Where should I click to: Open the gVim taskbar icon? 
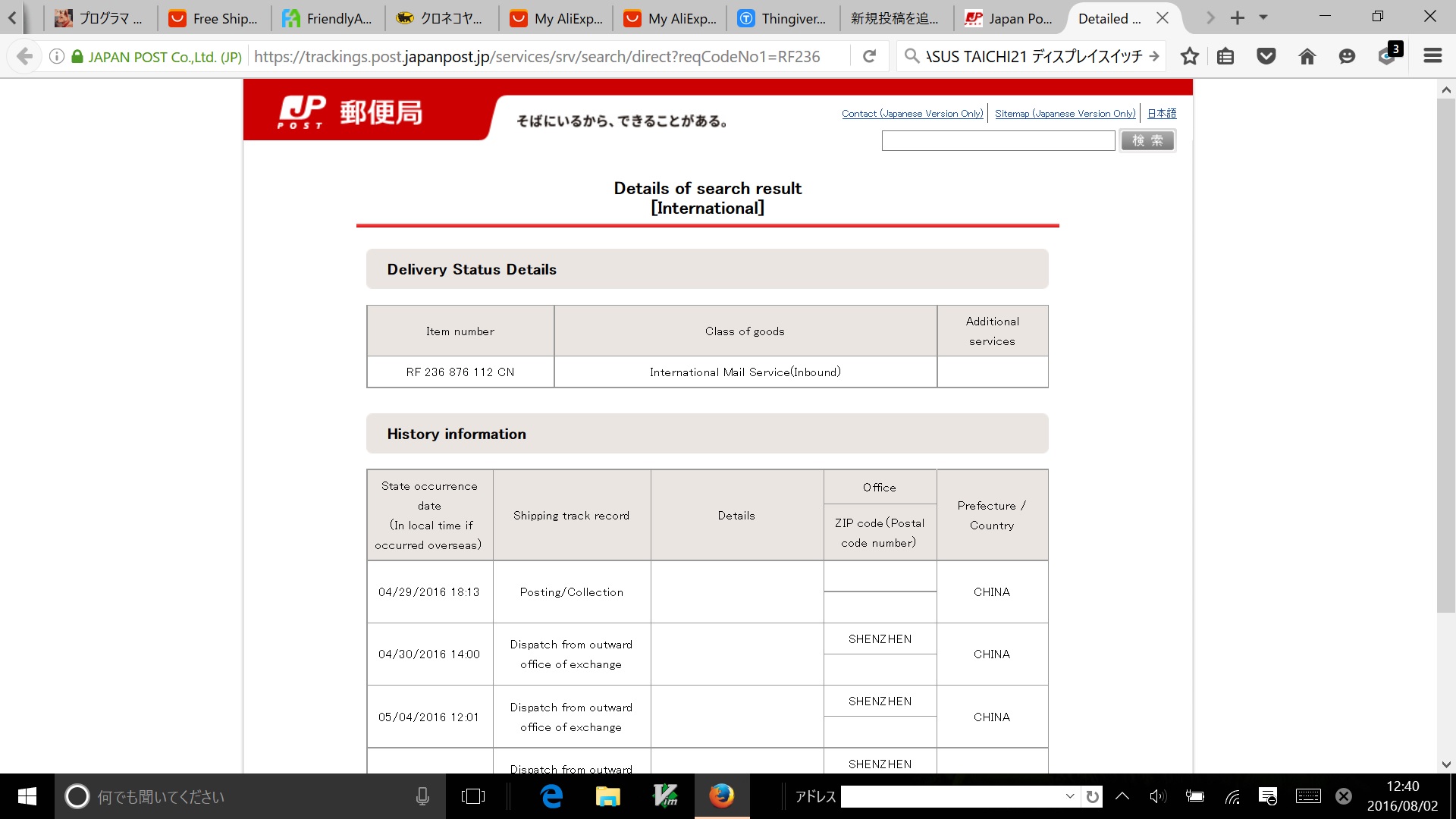(665, 796)
